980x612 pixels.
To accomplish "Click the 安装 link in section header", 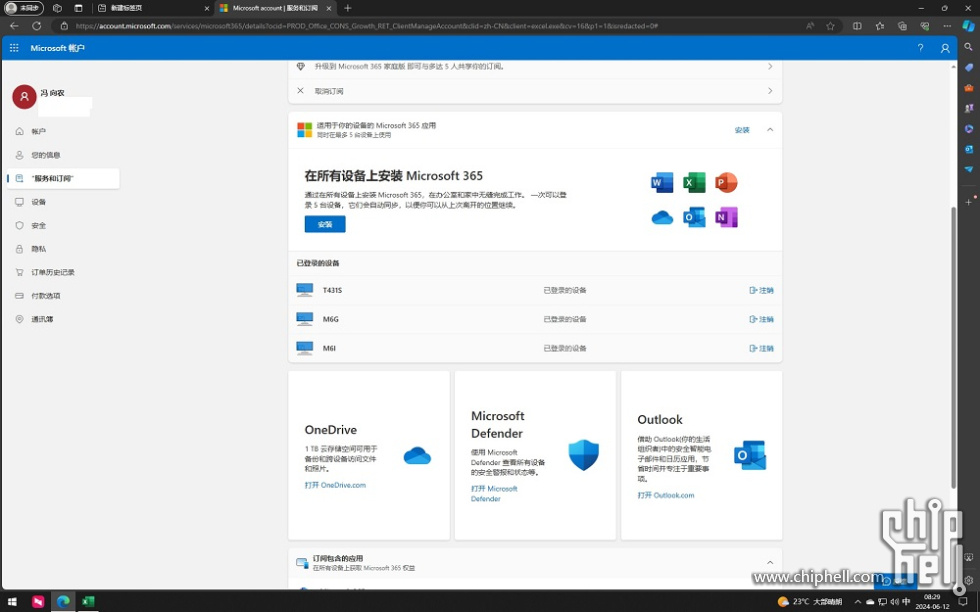I will click(742, 130).
